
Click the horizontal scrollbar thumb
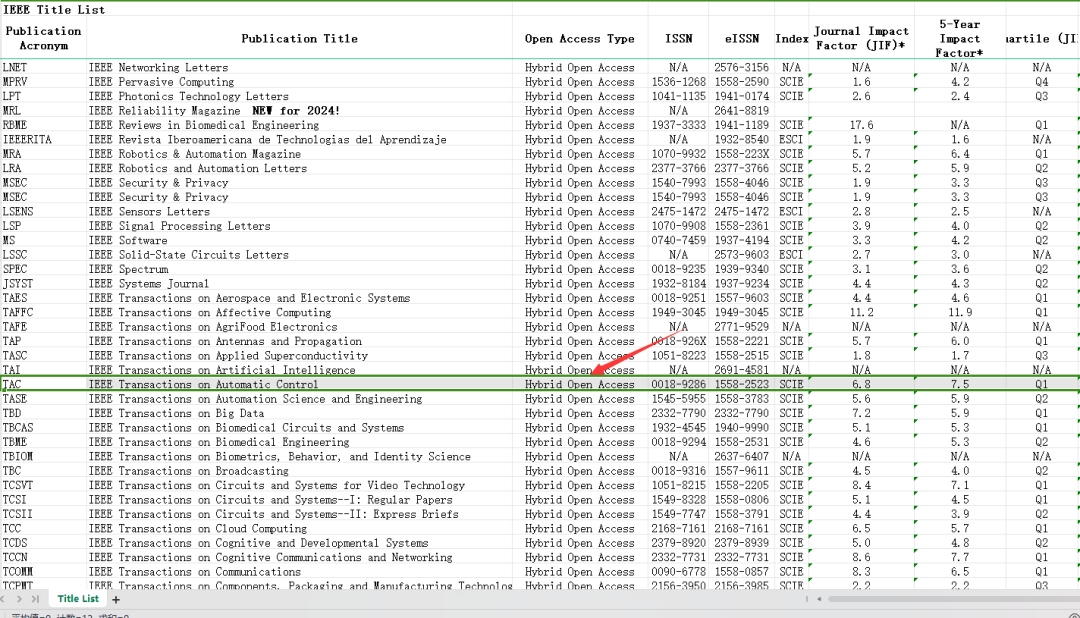coord(953,599)
